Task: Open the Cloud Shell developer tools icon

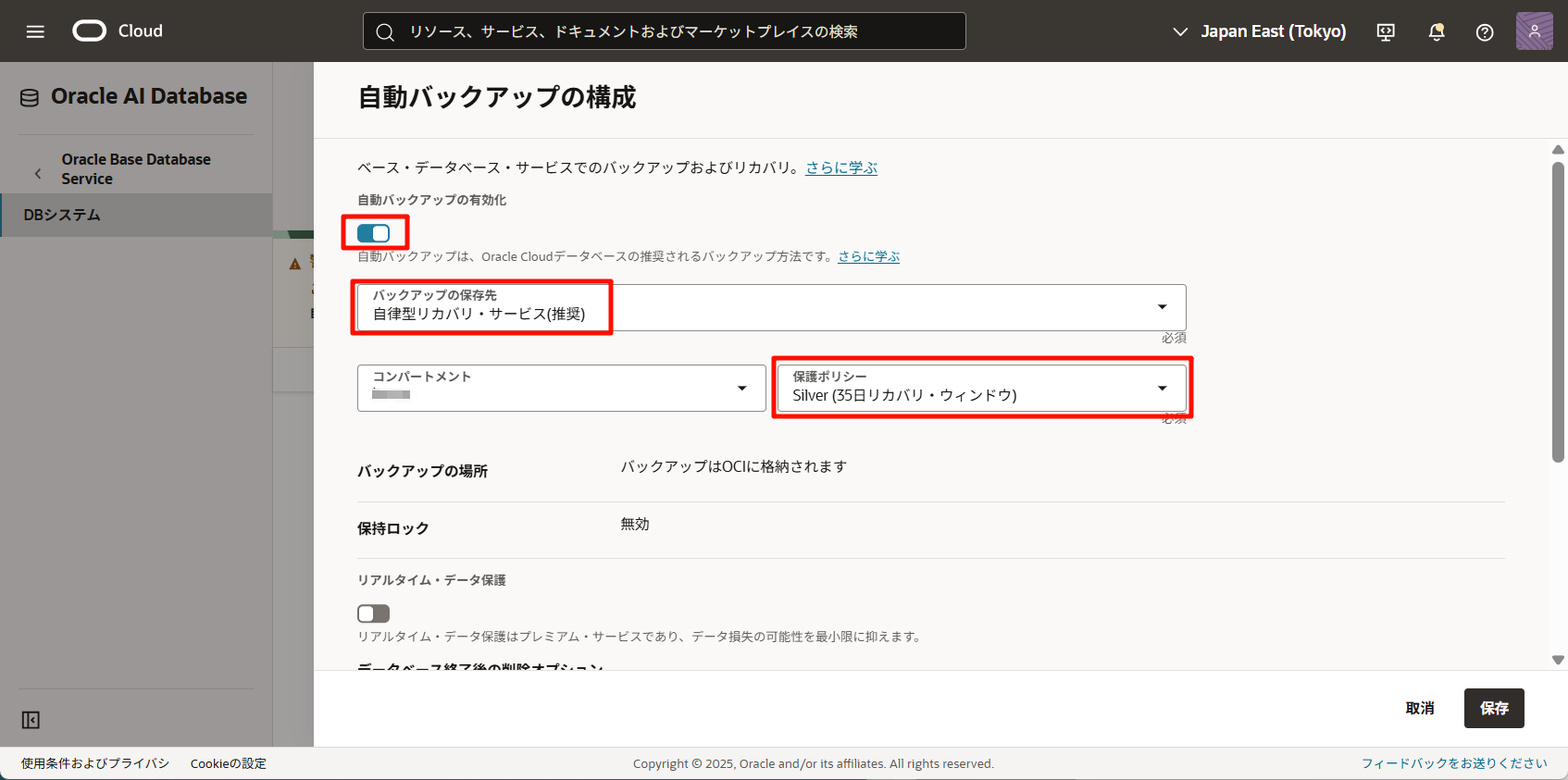Action: click(1386, 31)
